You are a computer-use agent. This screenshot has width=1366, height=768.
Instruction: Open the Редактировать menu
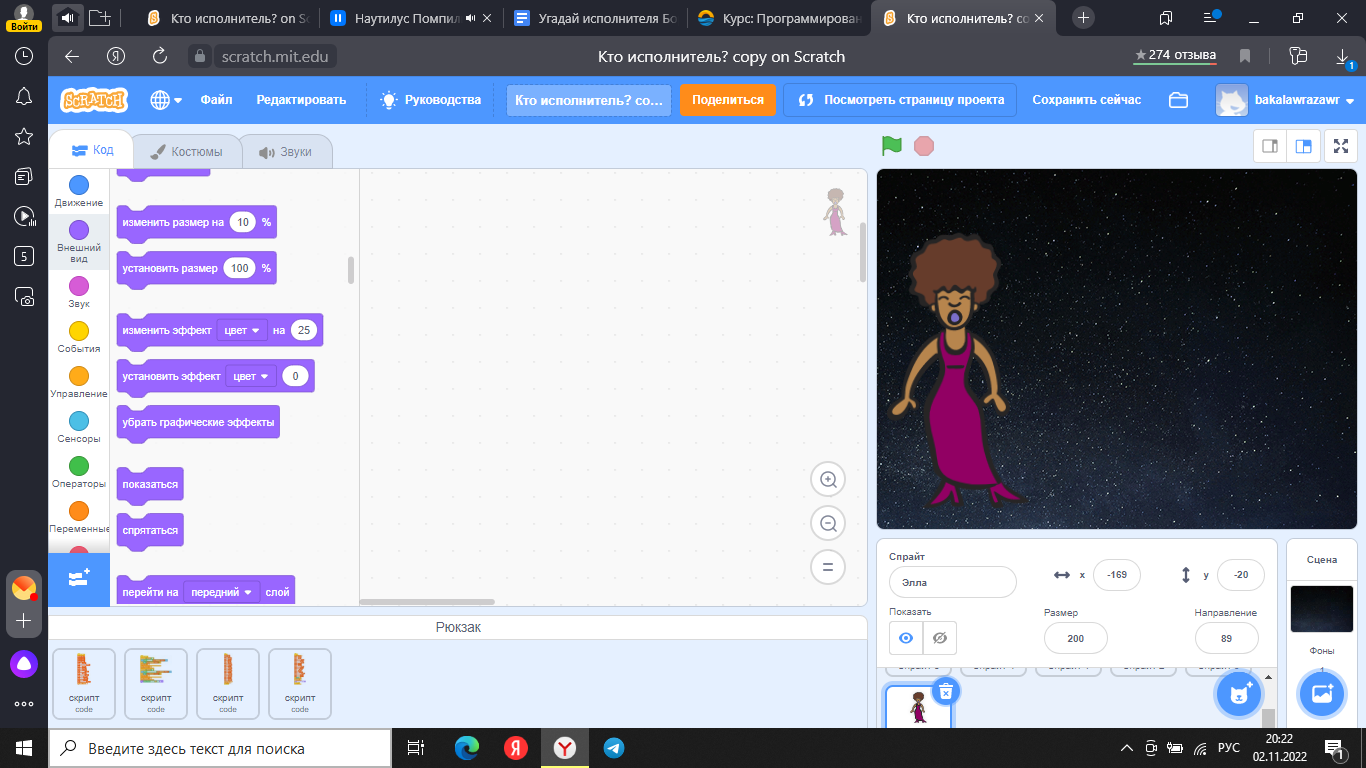301,100
